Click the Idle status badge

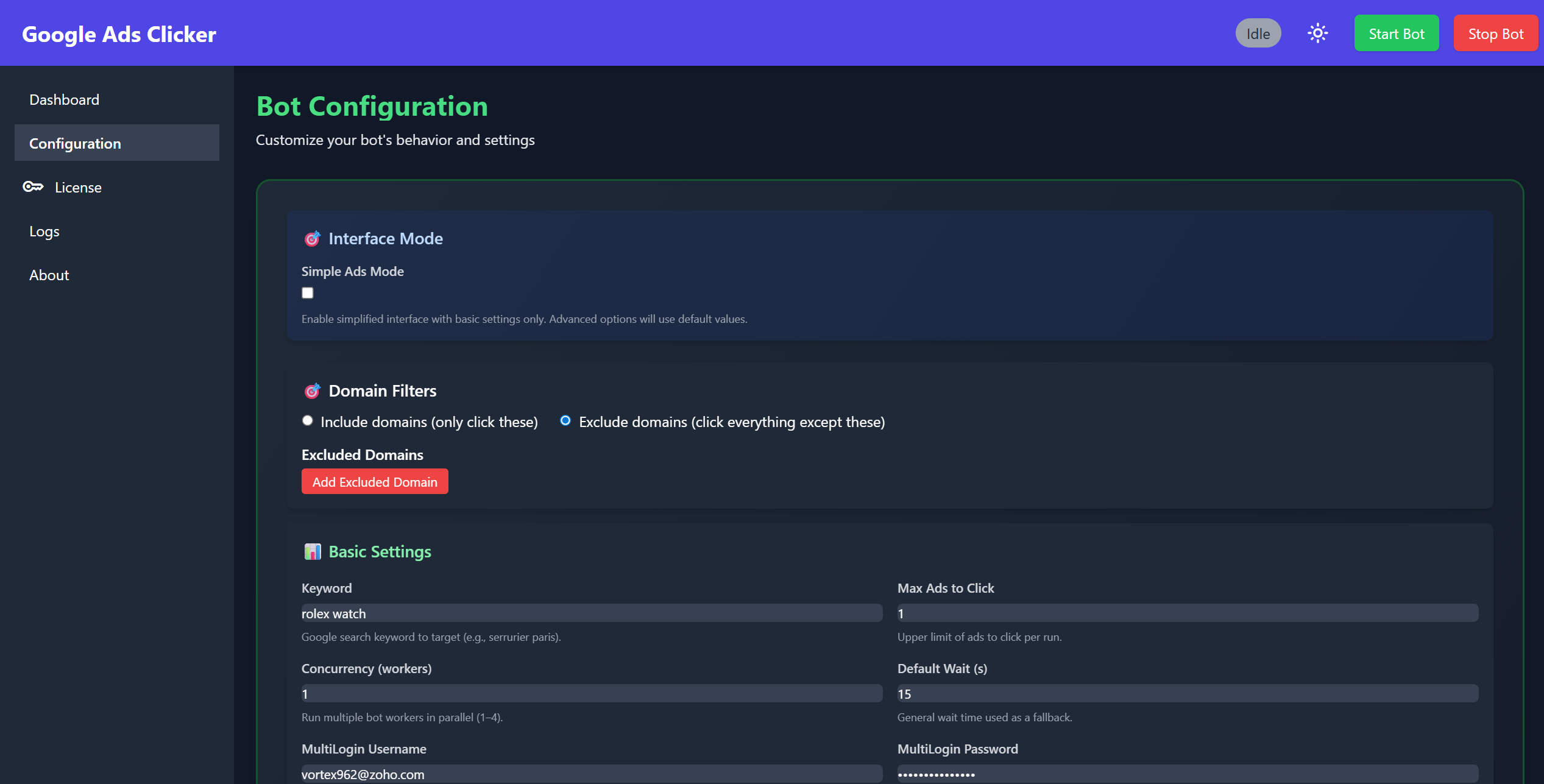point(1258,34)
